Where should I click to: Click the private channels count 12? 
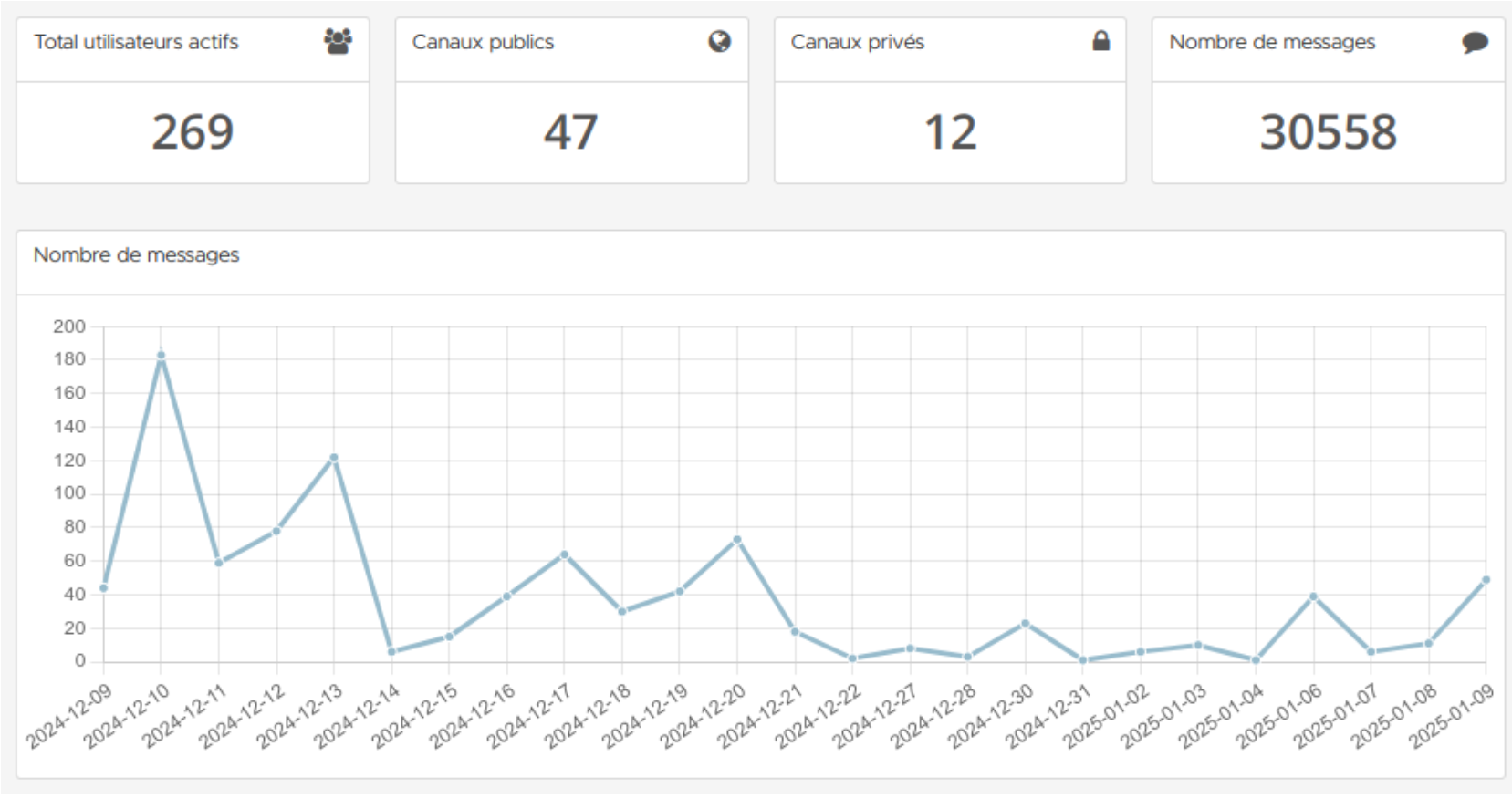[950, 132]
